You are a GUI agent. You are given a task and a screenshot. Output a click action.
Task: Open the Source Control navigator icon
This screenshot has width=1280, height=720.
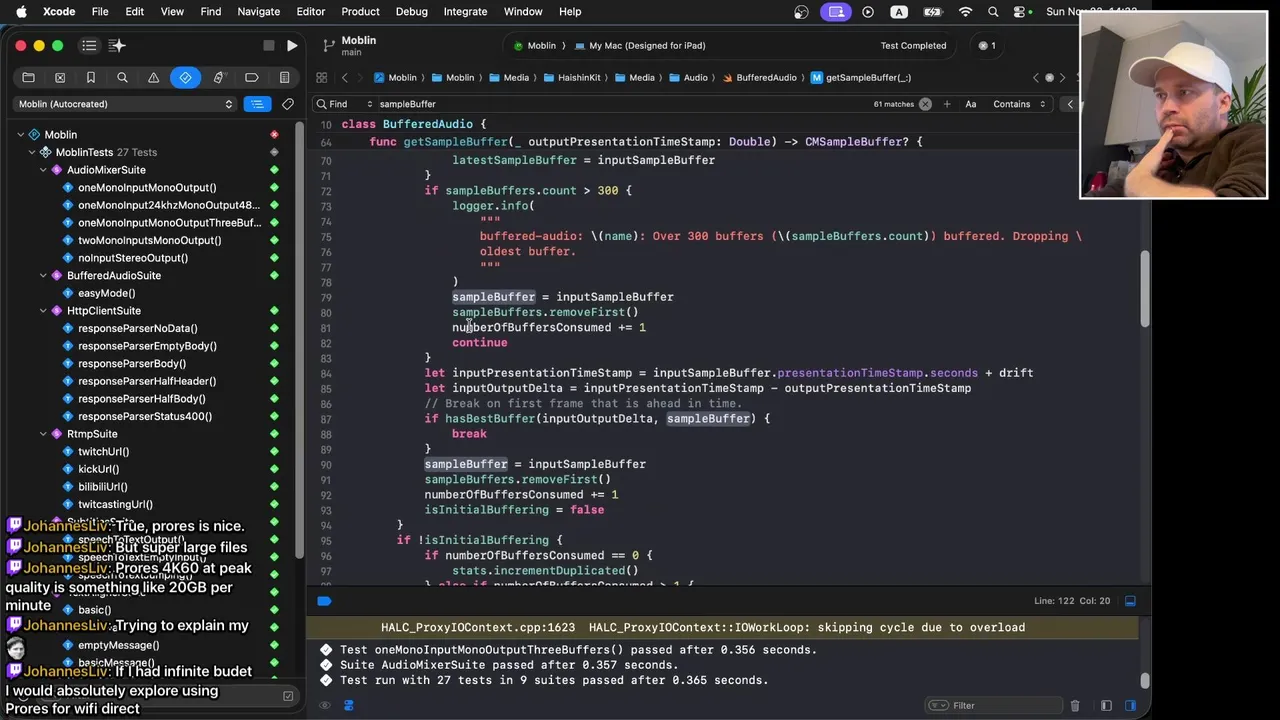(60, 78)
